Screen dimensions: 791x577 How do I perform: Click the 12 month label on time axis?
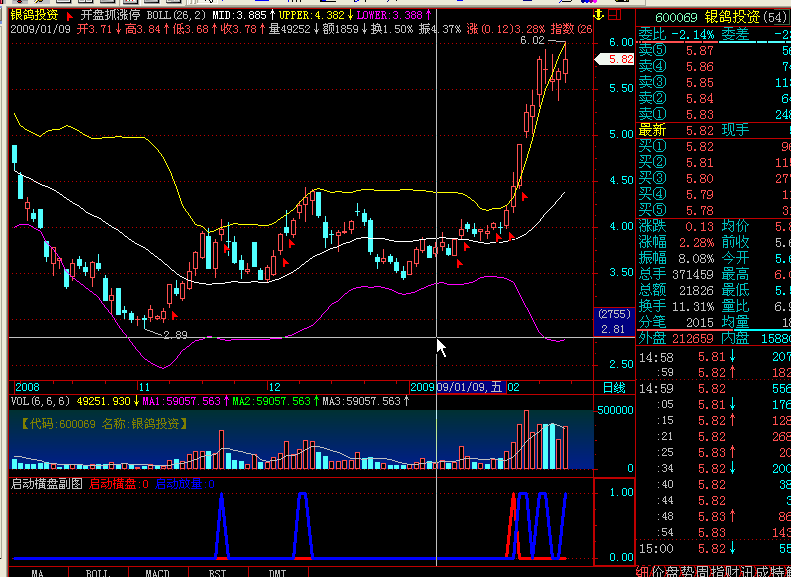(274, 387)
